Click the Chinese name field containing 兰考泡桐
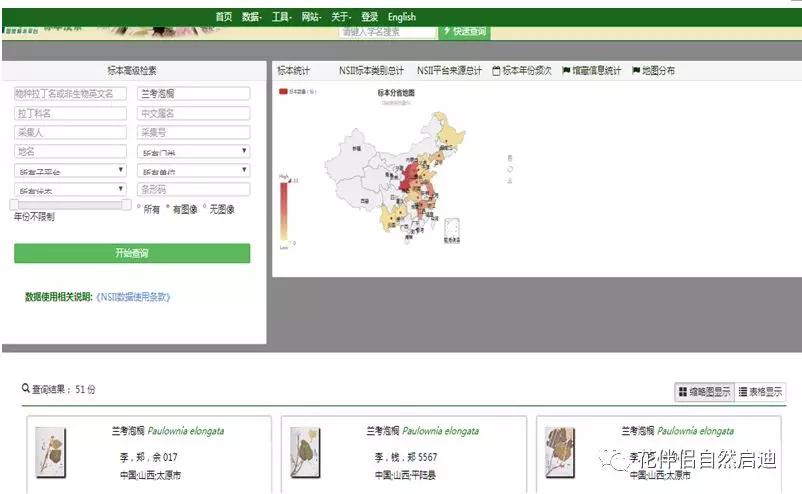This screenshot has height=494, width=802. 193,94
